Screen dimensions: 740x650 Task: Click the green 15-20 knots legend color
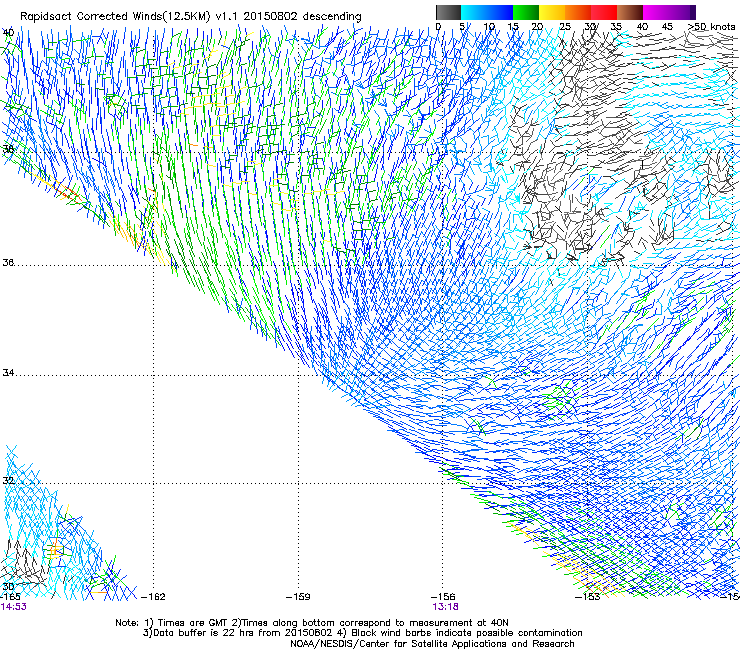click(x=526, y=12)
